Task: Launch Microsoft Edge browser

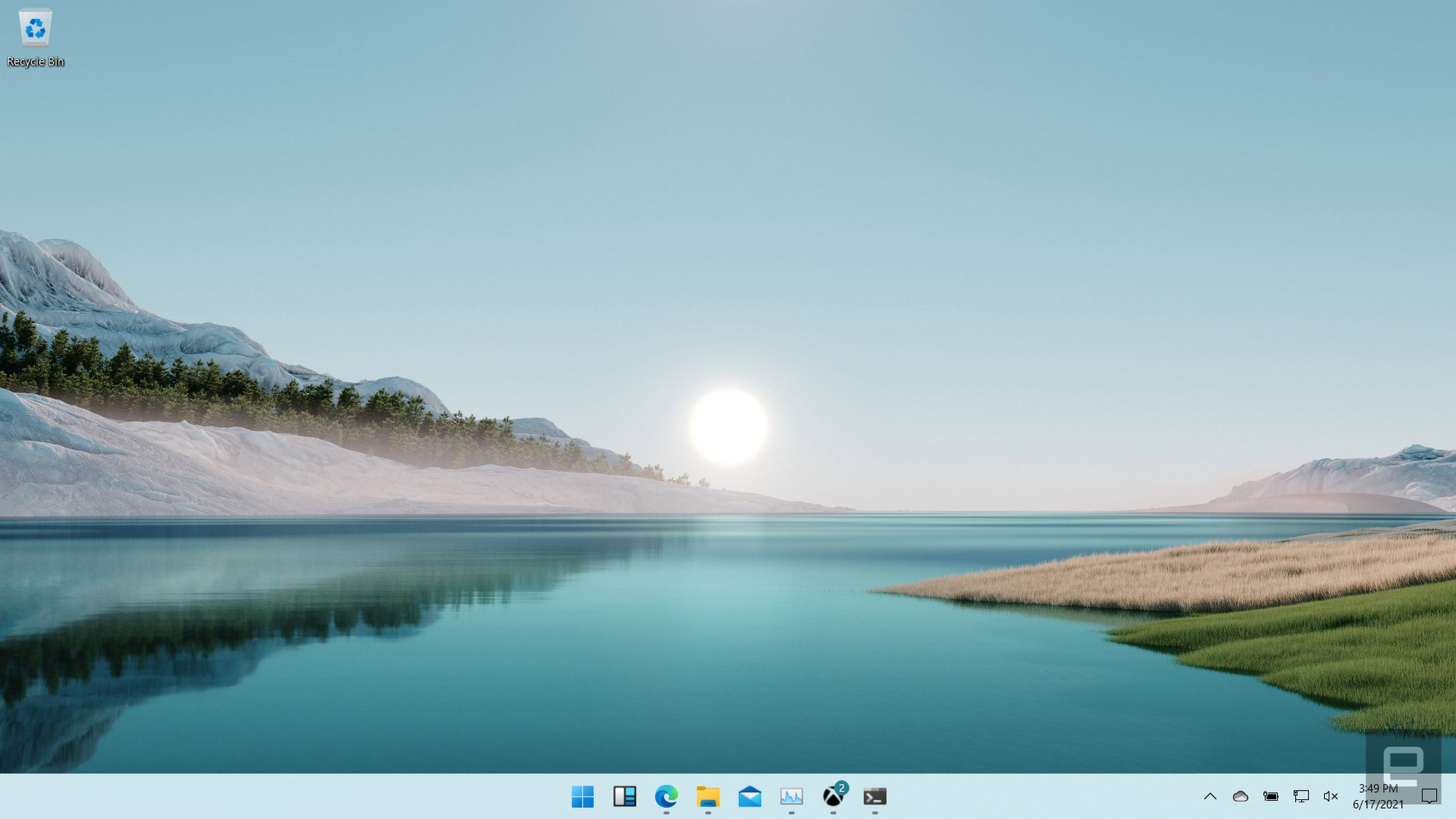Action: click(x=666, y=796)
